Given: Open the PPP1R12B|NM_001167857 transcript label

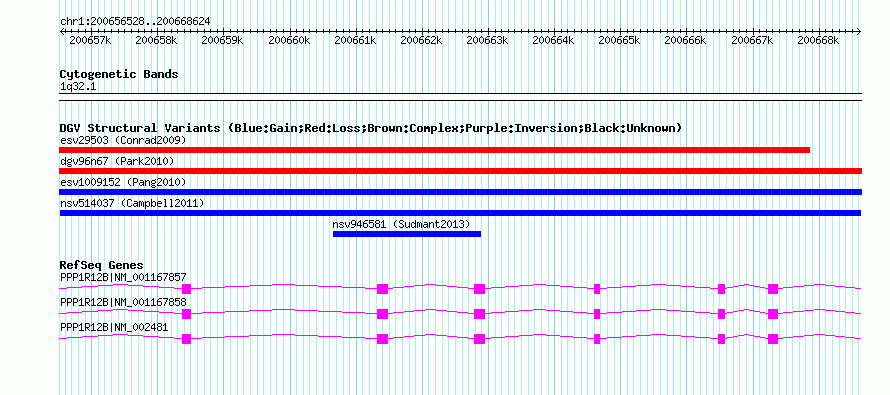Looking at the screenshot, I should [123, 277].
